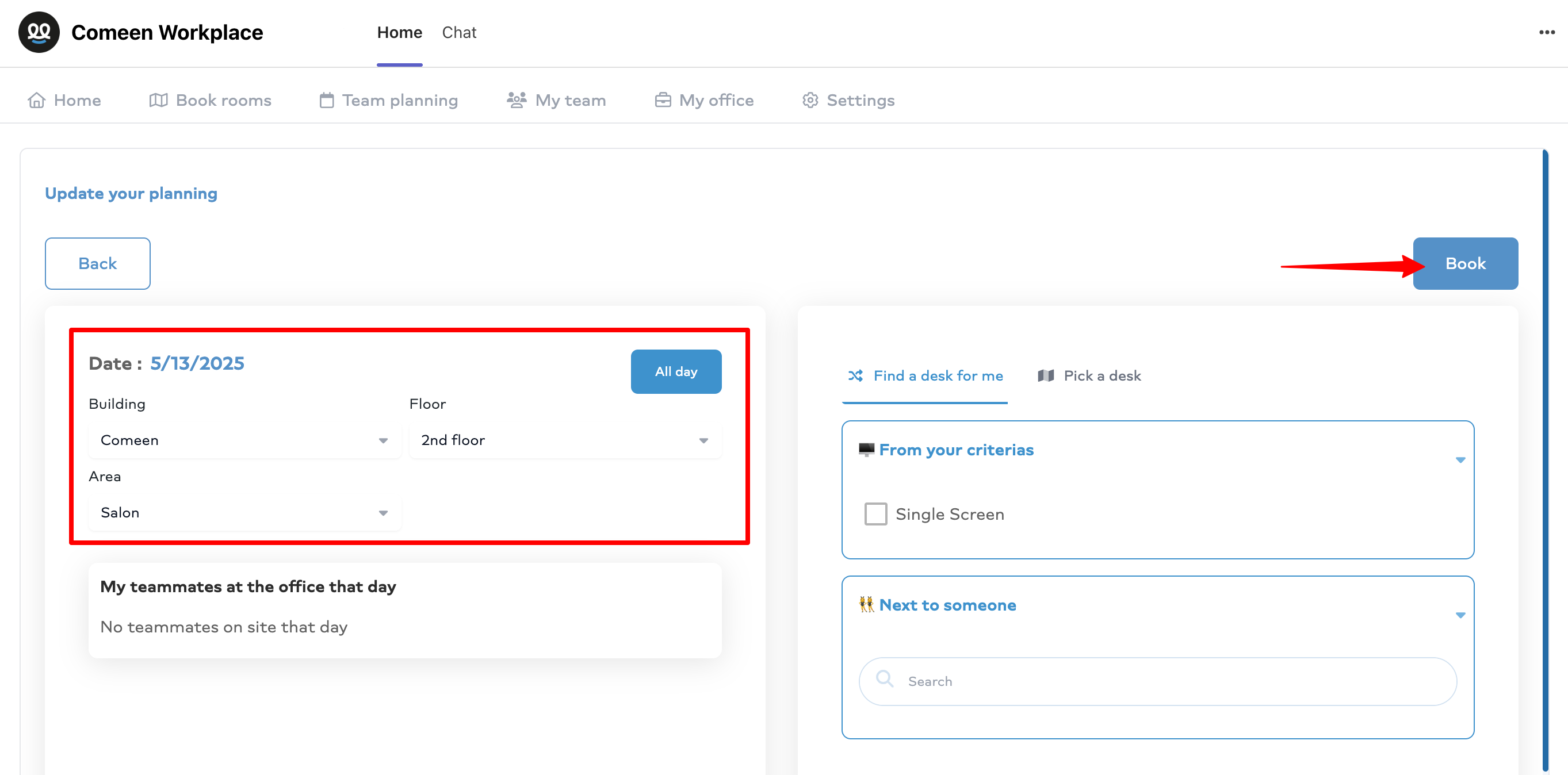Screen dimensions: 1568x775
Task: Open My team in navigation
Action: pos(556,101)
